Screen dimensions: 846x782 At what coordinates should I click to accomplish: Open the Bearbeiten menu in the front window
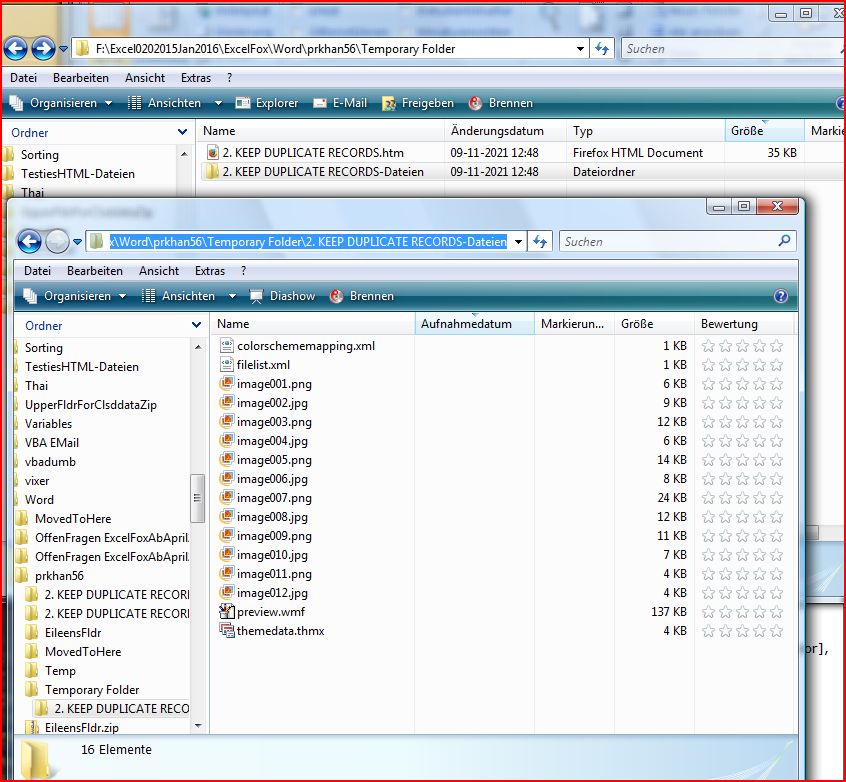tap(95, 271)
